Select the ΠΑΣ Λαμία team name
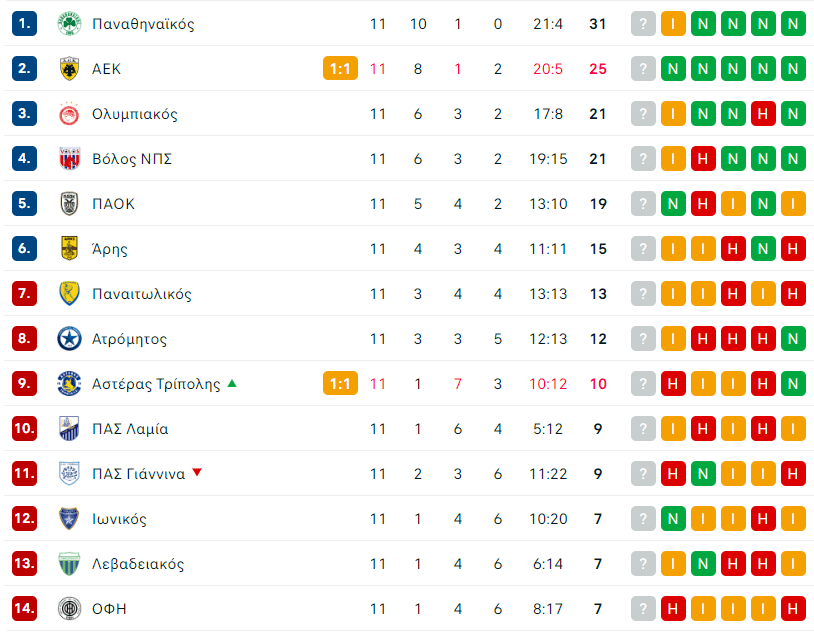 (x=129, y=429)
